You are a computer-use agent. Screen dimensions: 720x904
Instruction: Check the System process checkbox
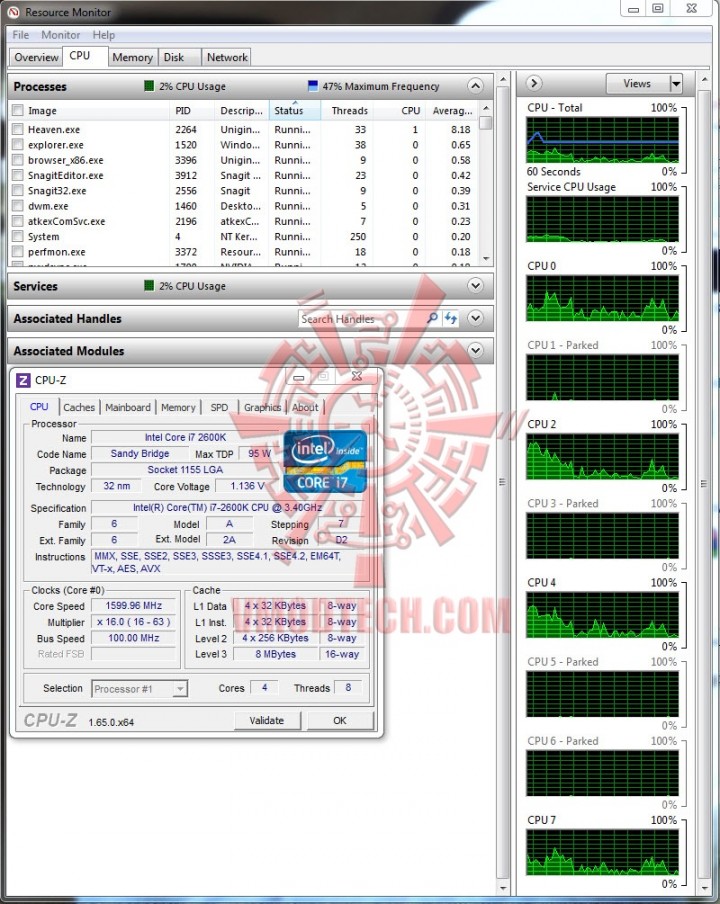tap(18, 236)
